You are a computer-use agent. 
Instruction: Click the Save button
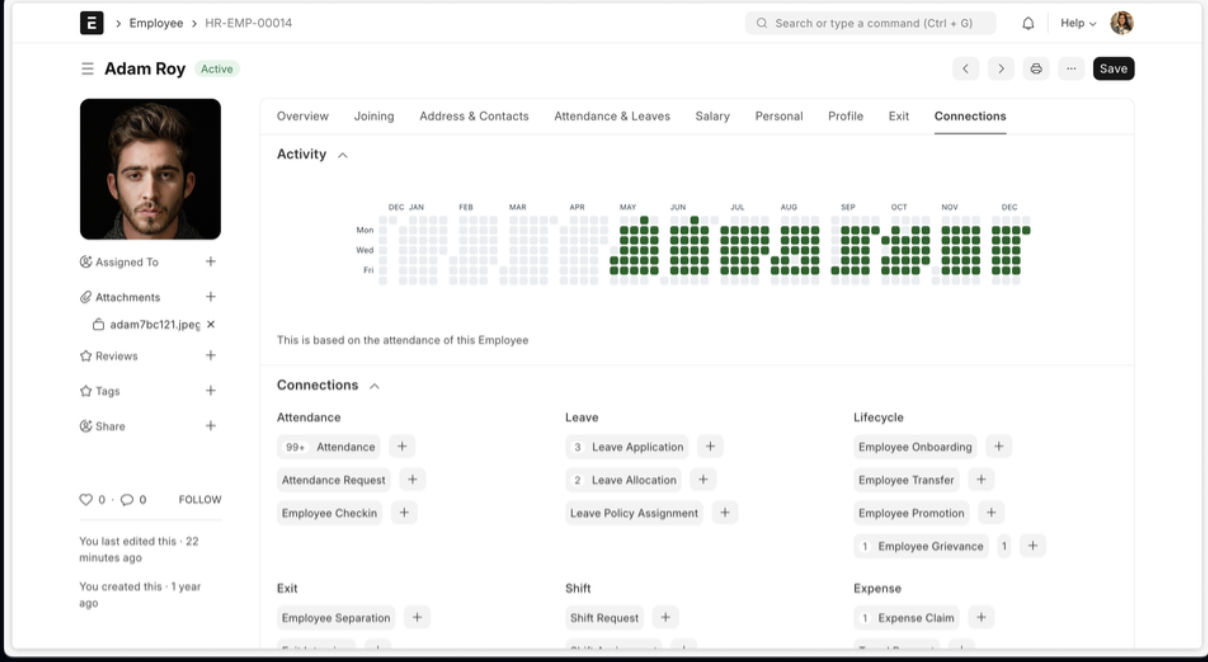point(1113,69)
